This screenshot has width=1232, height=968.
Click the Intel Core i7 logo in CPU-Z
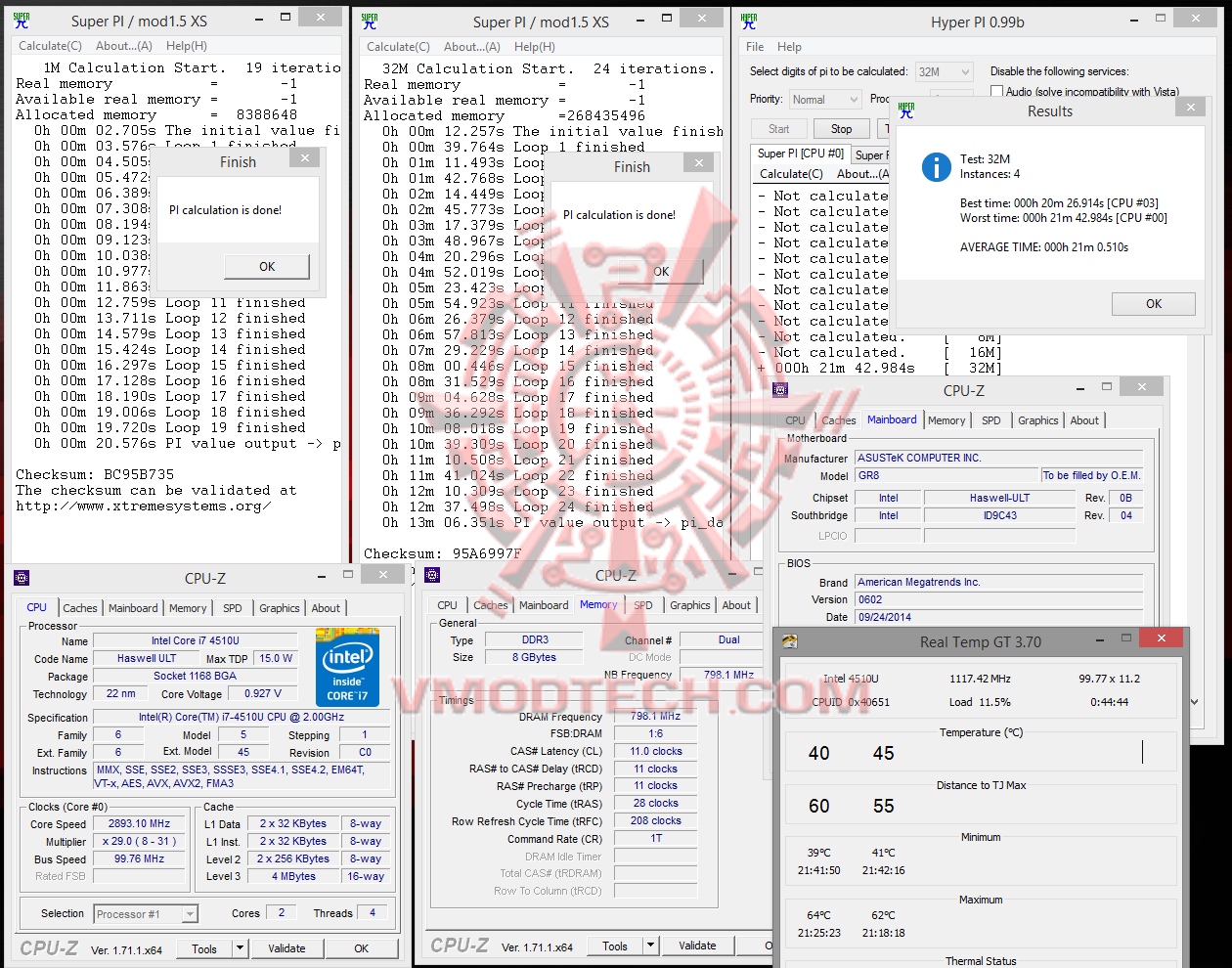347,669
